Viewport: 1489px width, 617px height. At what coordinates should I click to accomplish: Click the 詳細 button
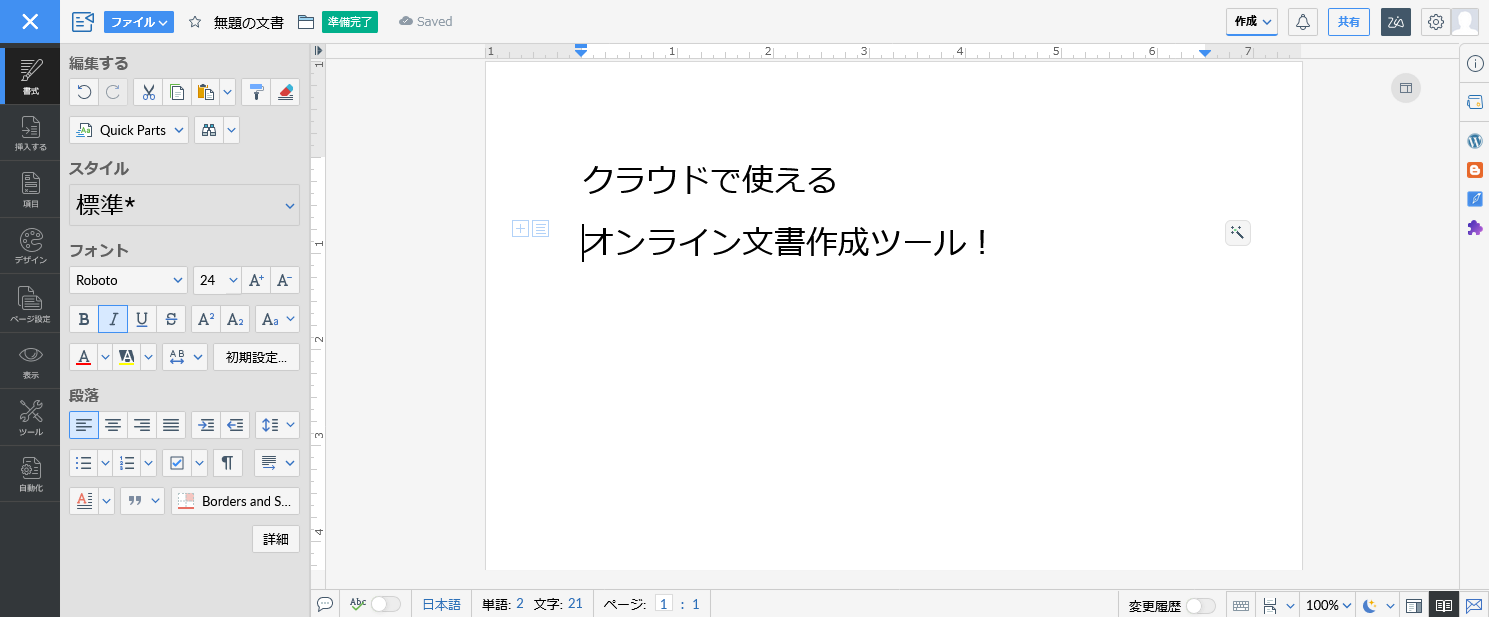coord(276,539)
